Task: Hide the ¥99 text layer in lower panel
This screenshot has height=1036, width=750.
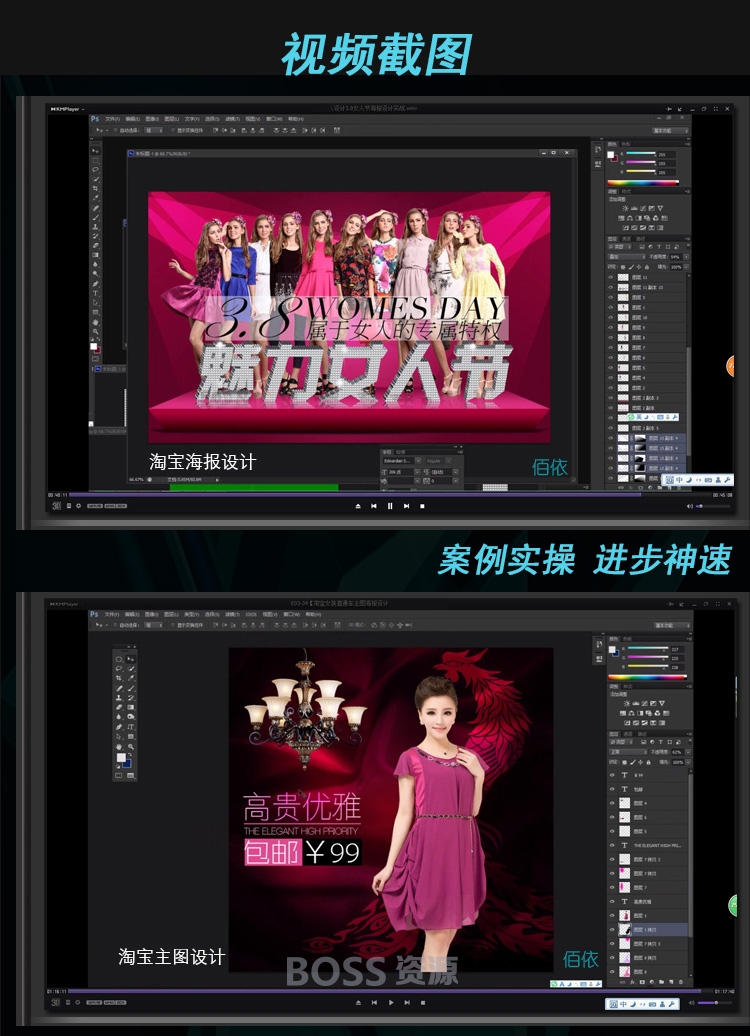Action: tap(612, 775)
